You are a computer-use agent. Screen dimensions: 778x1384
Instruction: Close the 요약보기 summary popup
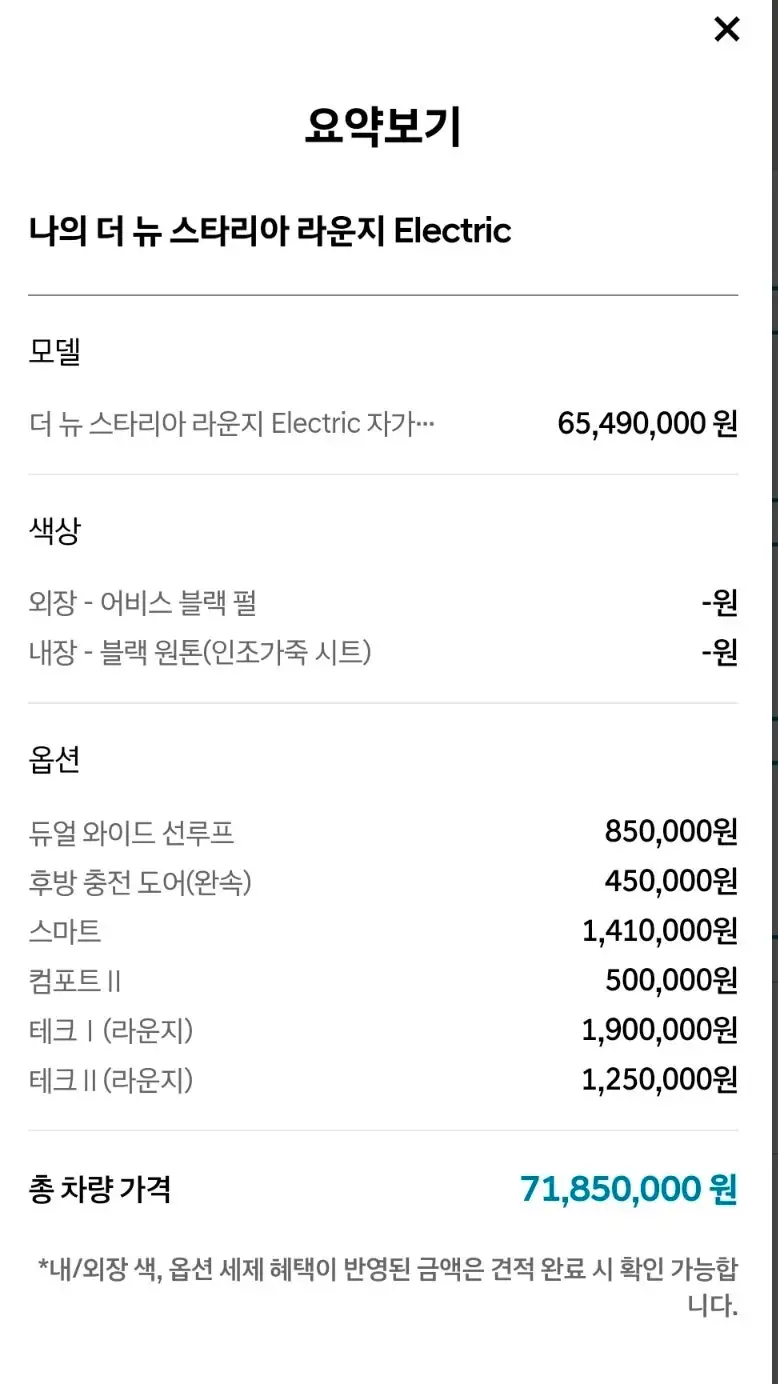pos(726,30)
